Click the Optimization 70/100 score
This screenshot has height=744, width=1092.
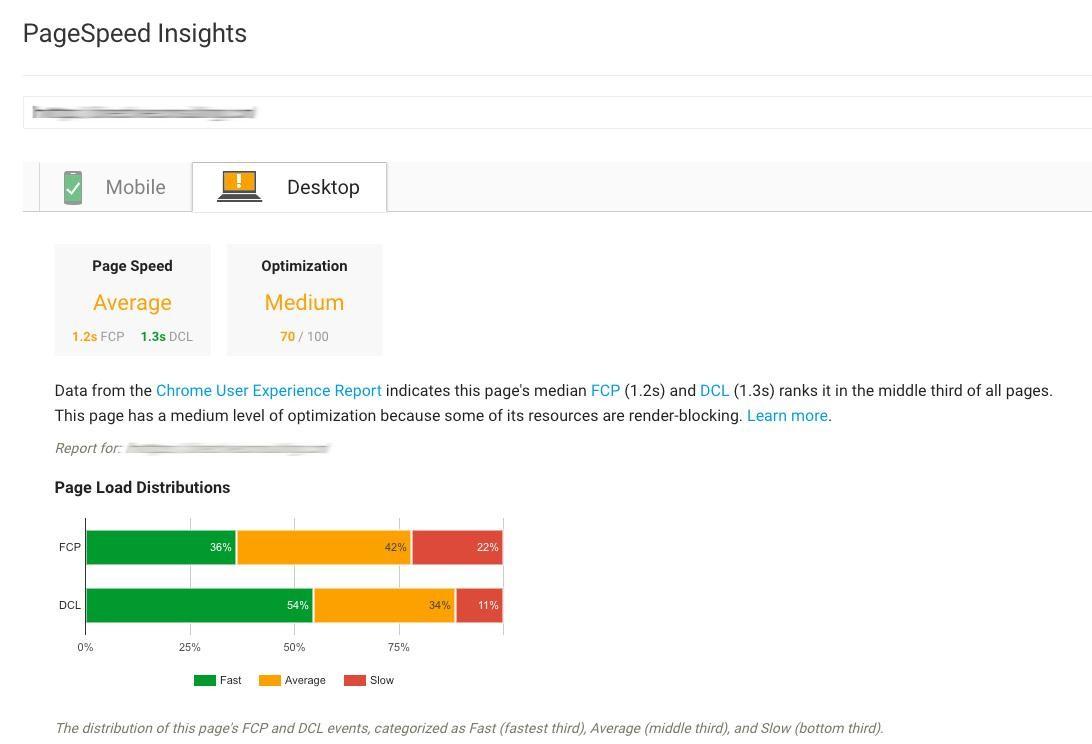304,336
